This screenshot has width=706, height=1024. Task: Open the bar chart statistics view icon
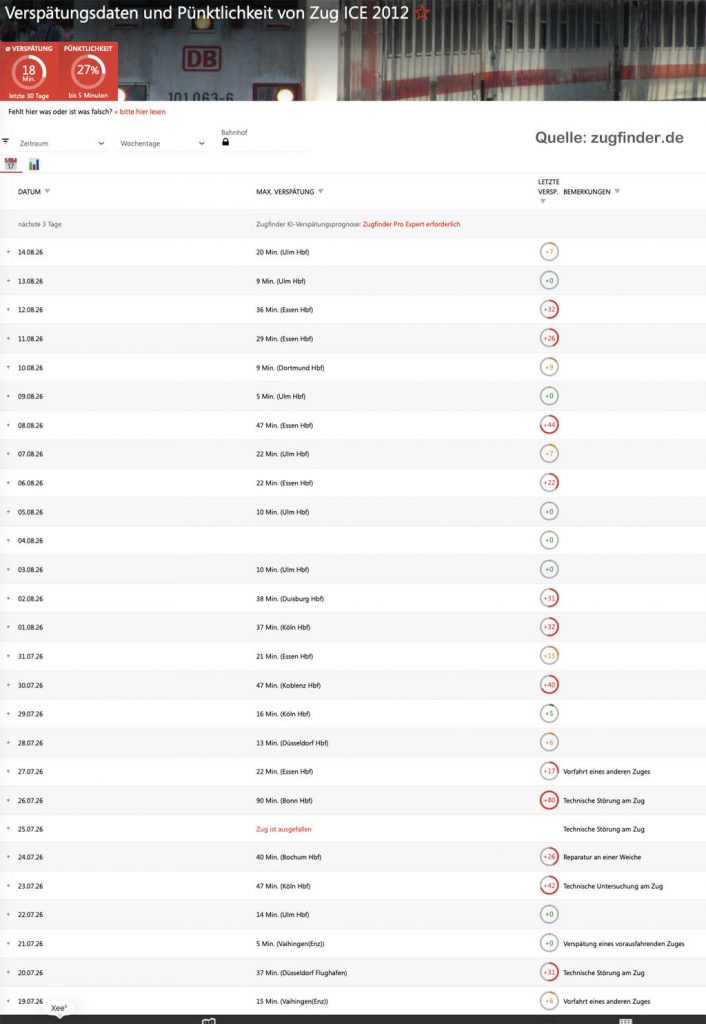tap(34, 164)
